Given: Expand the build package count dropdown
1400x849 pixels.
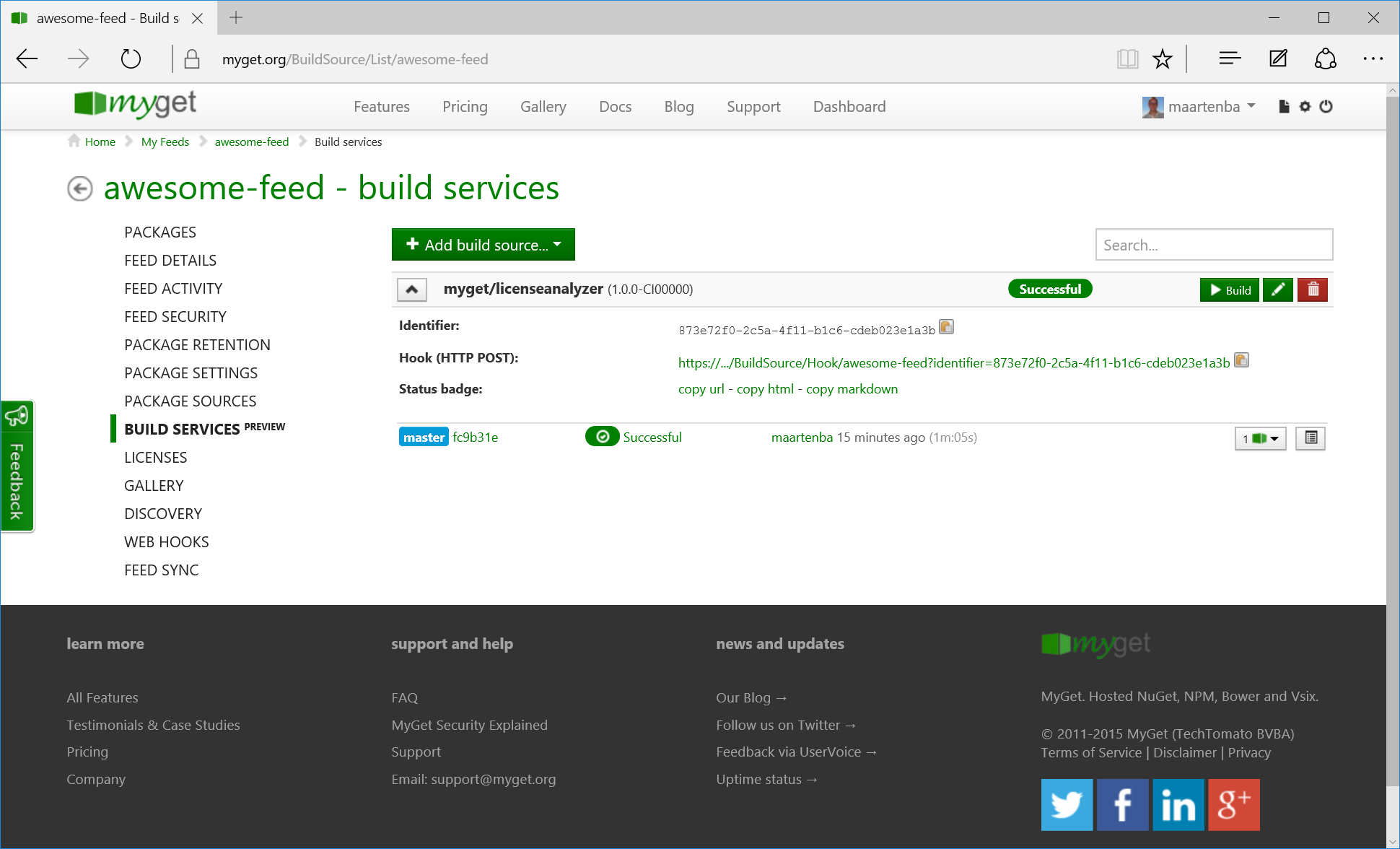Looking at the screenshot, I should [1260, 437].
